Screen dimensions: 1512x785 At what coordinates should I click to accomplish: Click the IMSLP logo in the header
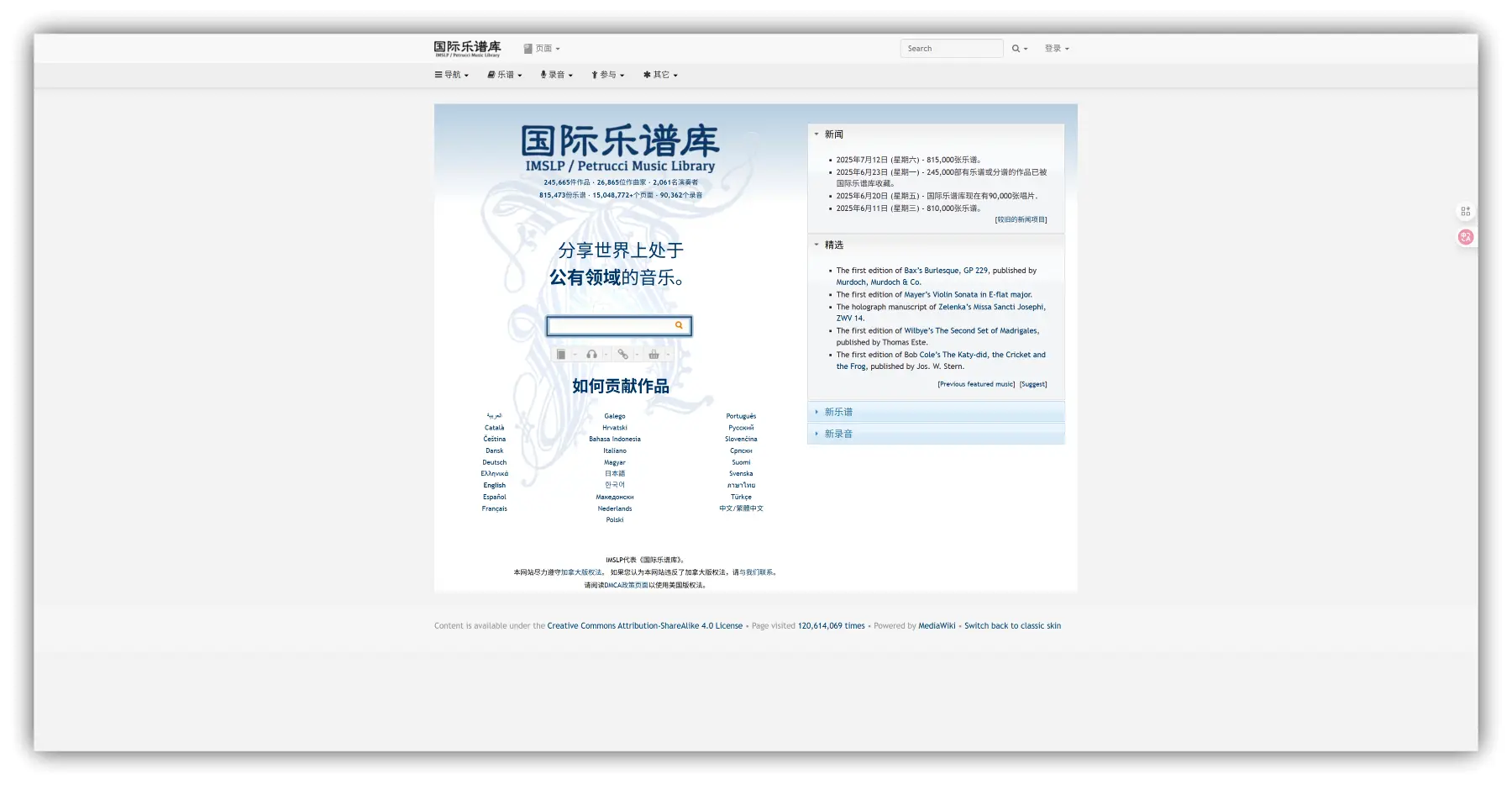click(x=467, y=48)
